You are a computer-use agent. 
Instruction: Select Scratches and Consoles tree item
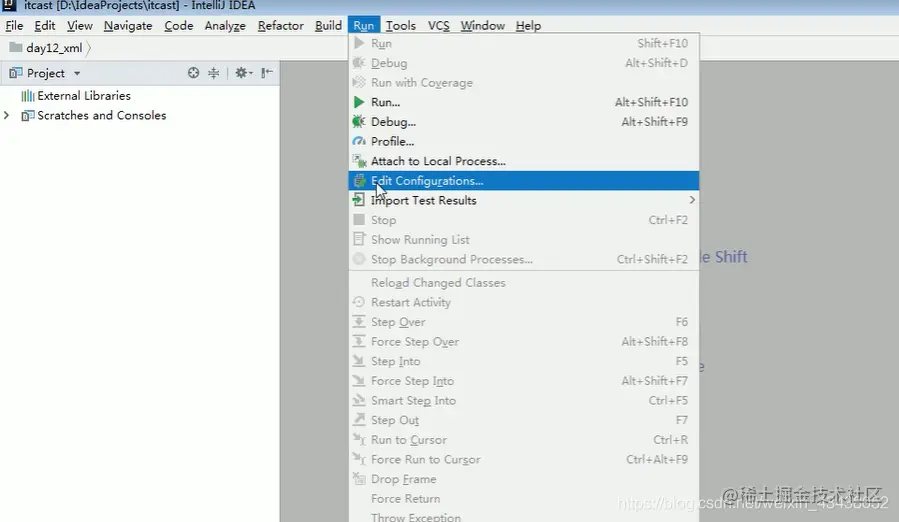(x=101, y=115)
